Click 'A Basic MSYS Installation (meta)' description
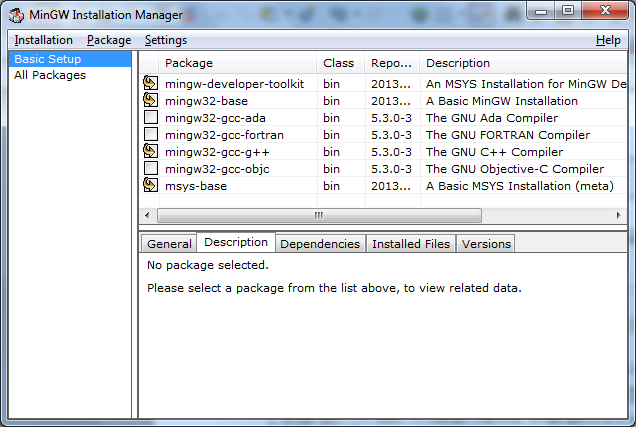The image size is (636, 427). pyautogui.click(x=520, y=186)
